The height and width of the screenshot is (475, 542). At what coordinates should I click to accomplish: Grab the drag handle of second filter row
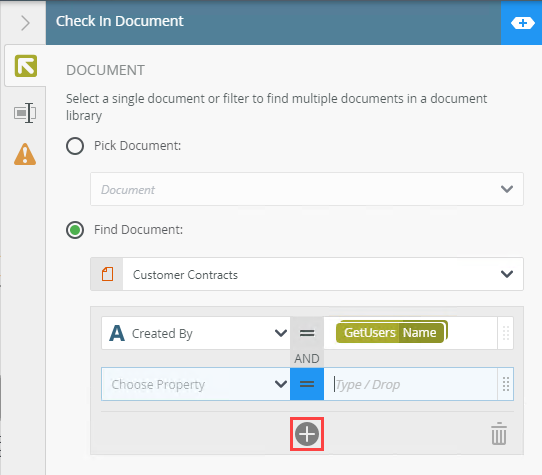coord(506,384)
